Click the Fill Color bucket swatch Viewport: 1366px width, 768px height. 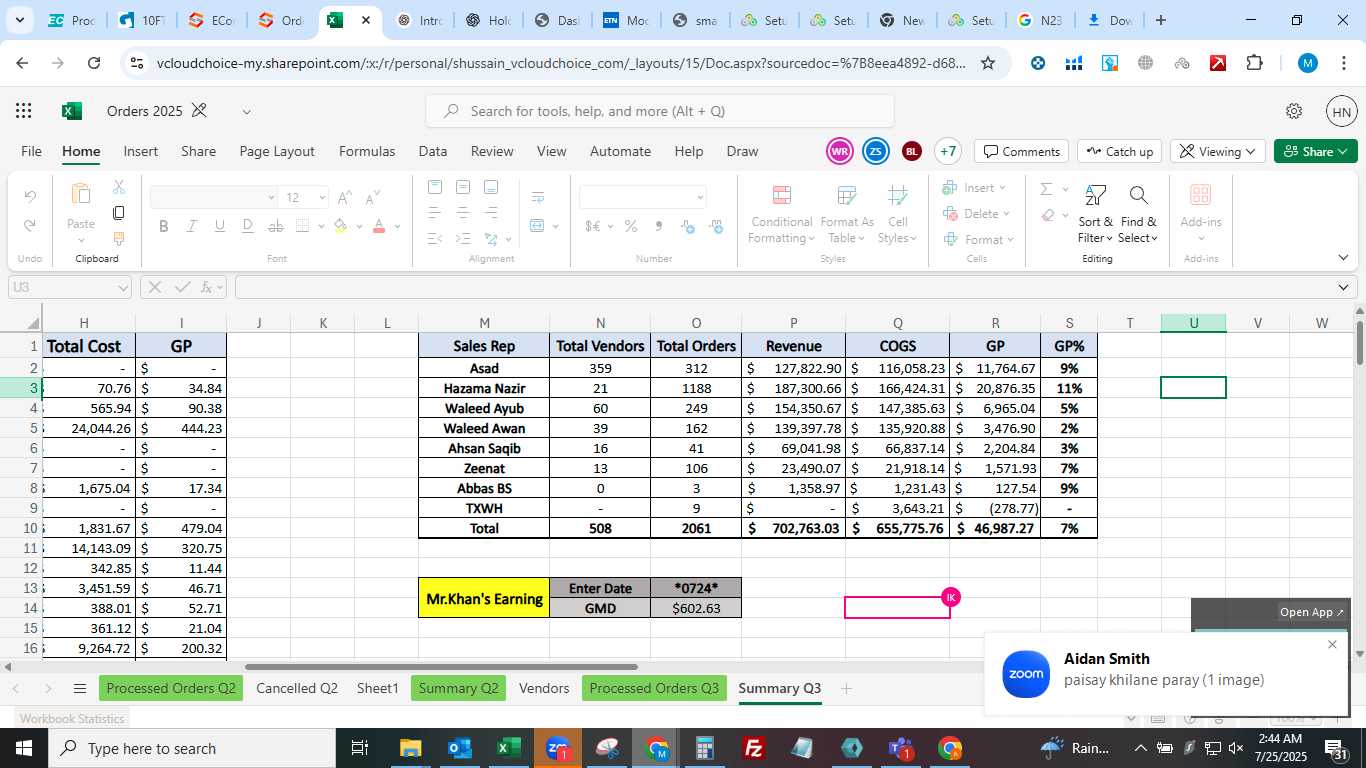click(340, 226)
